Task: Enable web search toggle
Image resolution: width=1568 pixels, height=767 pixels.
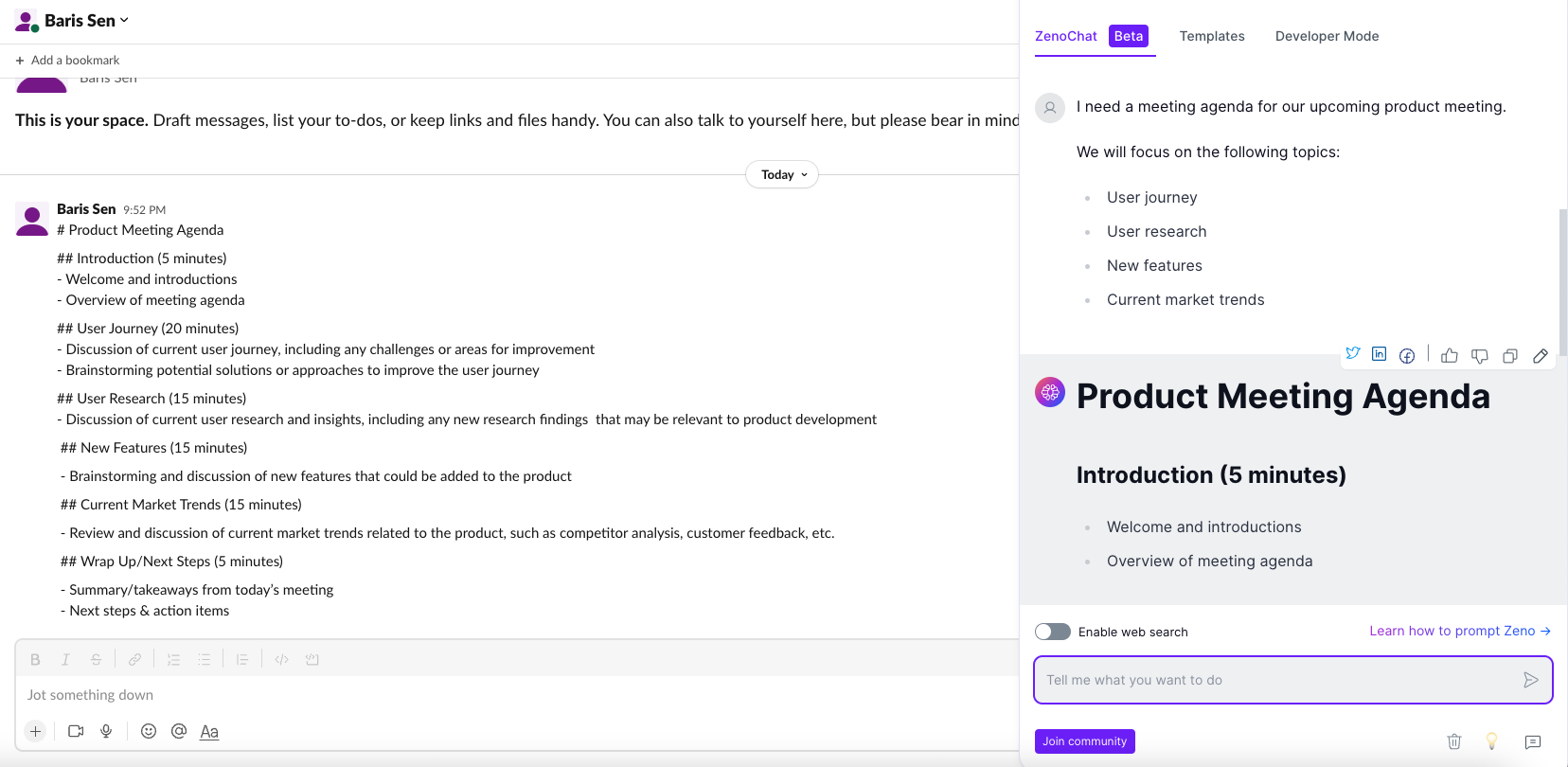Action: [x=1053, y=632]
